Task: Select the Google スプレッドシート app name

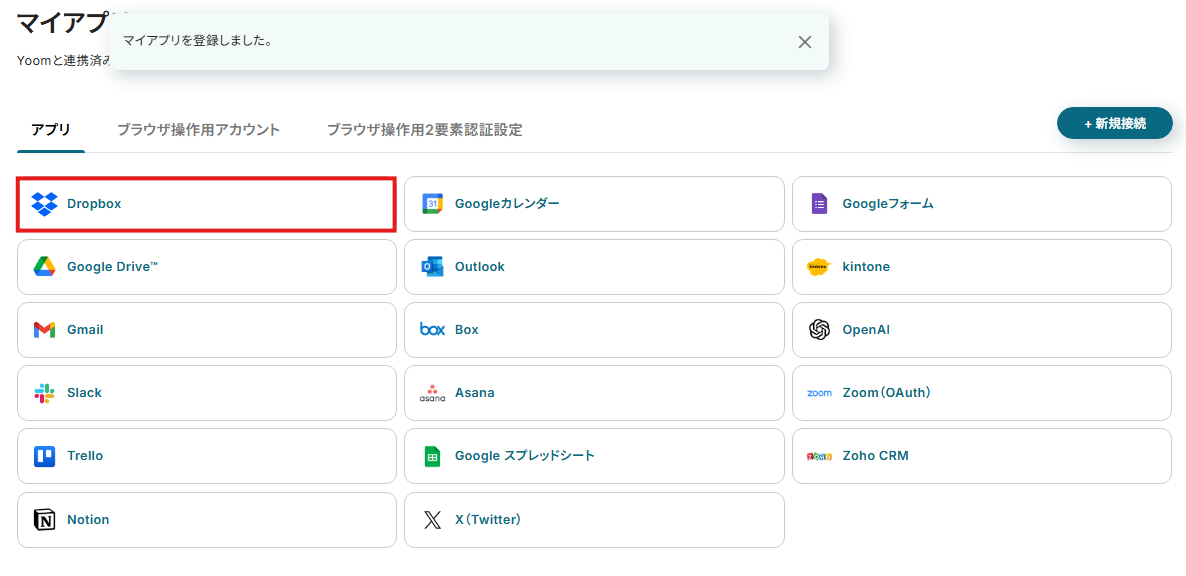Action: tap(524, 456)
